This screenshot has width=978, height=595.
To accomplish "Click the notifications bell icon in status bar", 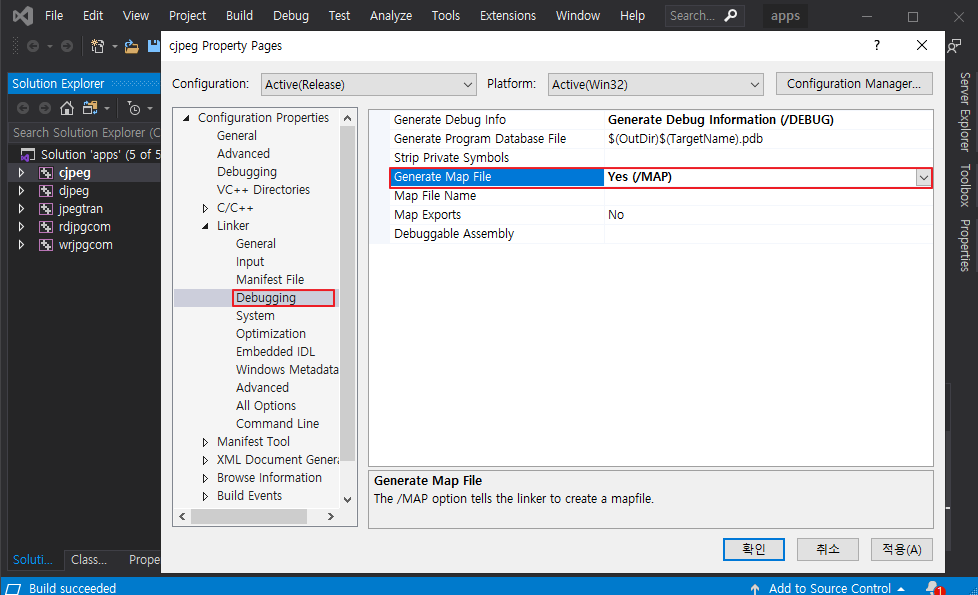I will click(x=934, y=588).
